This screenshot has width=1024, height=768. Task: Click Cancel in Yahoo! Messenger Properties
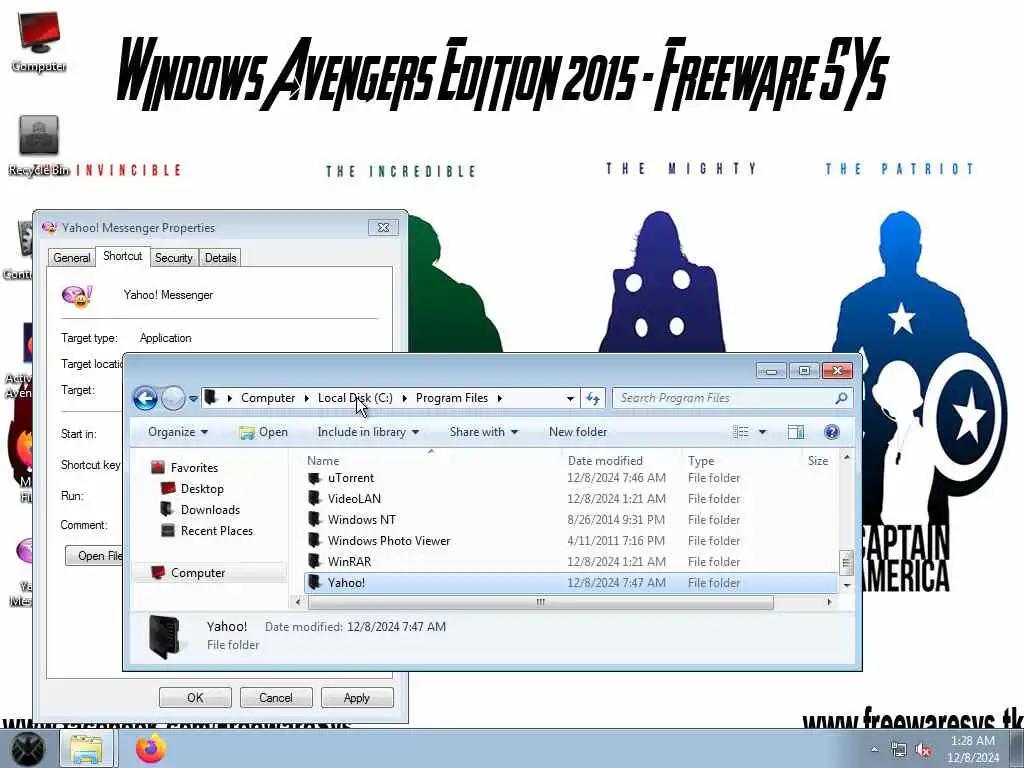click(x=276, y=697)
